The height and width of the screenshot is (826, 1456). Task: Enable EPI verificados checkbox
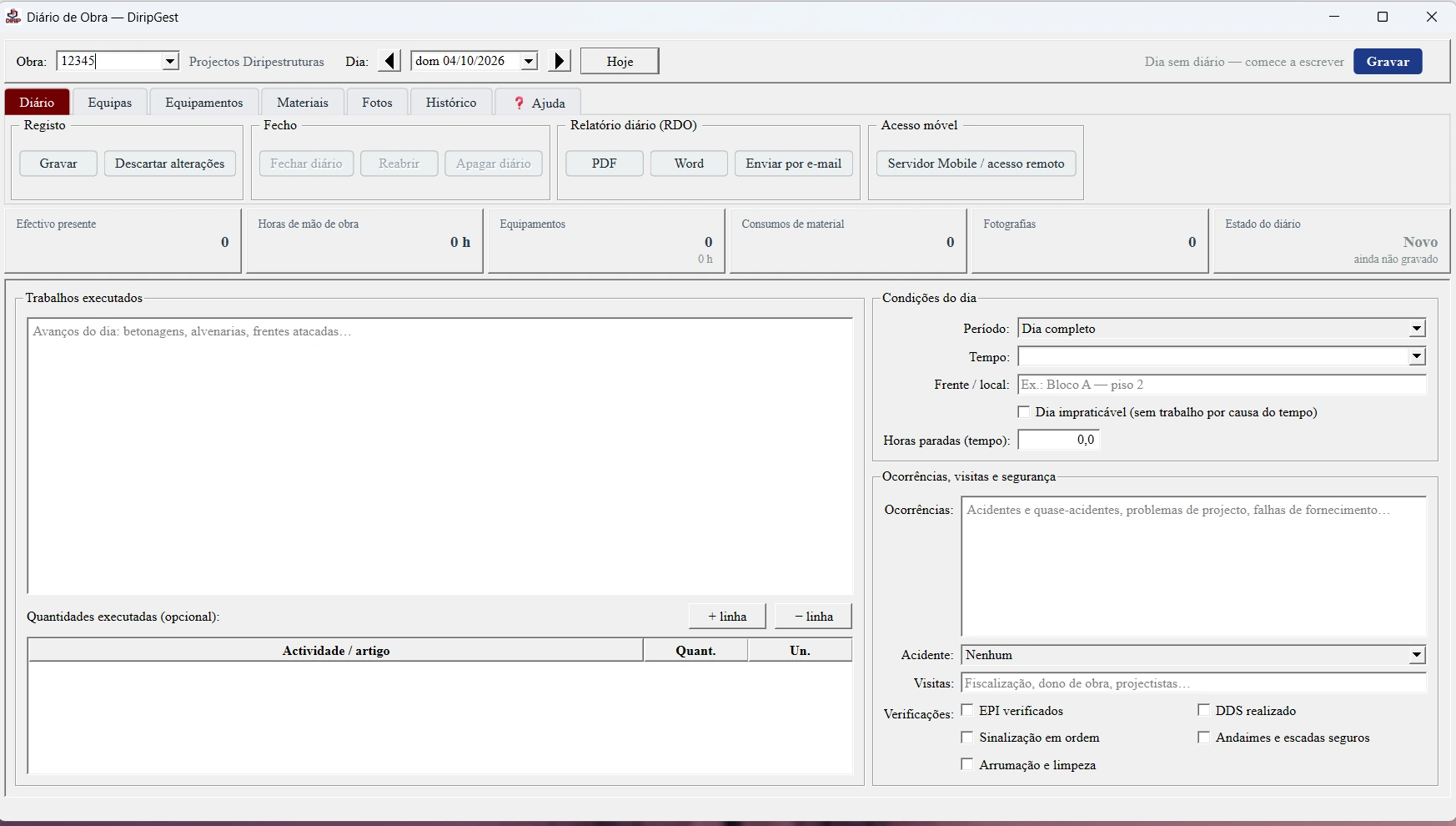pos(967,711)
